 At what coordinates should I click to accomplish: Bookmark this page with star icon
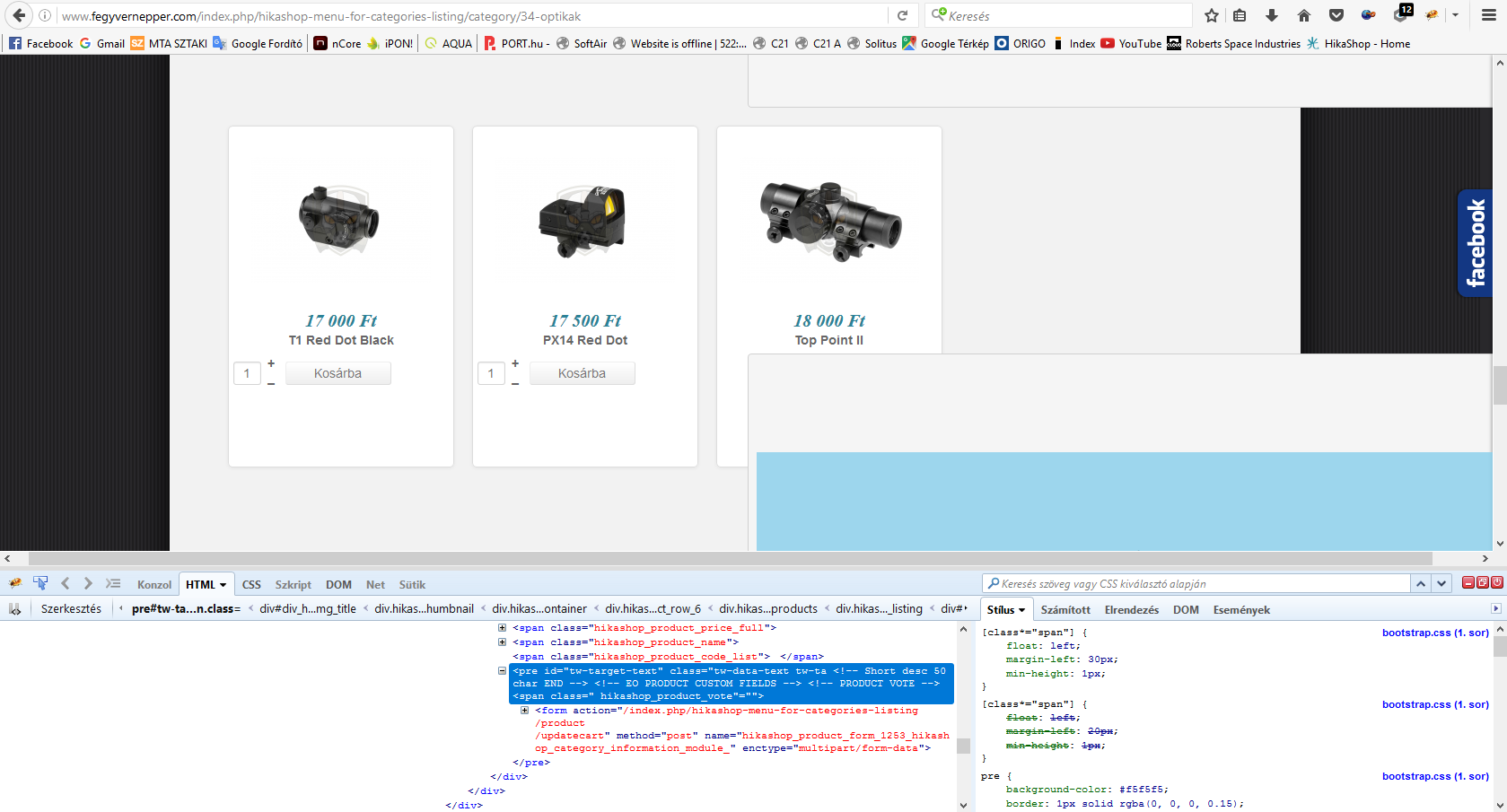(1212, 15)
